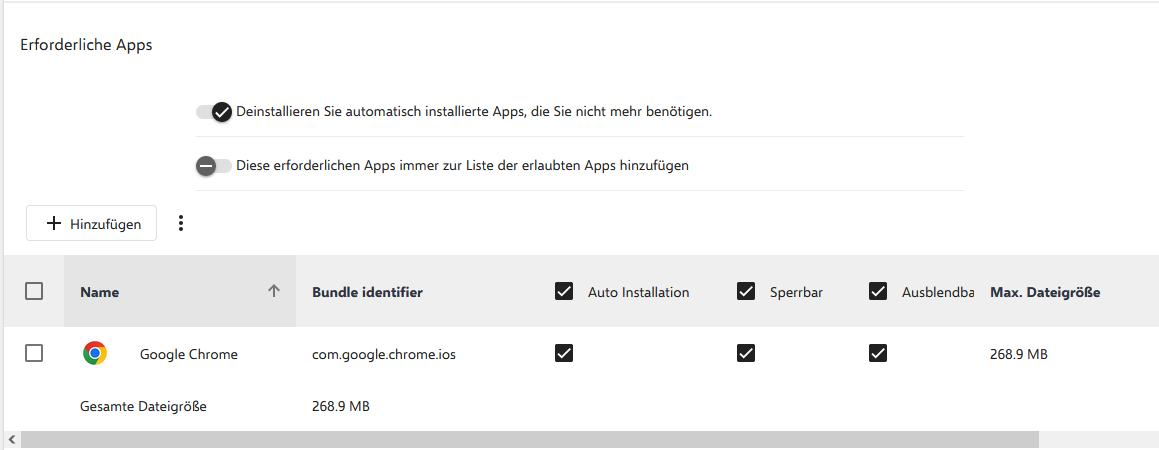Screen dimensions: 1159x450
Task: Click the Hinzufügen button
Action: click(x=91, y=224)
